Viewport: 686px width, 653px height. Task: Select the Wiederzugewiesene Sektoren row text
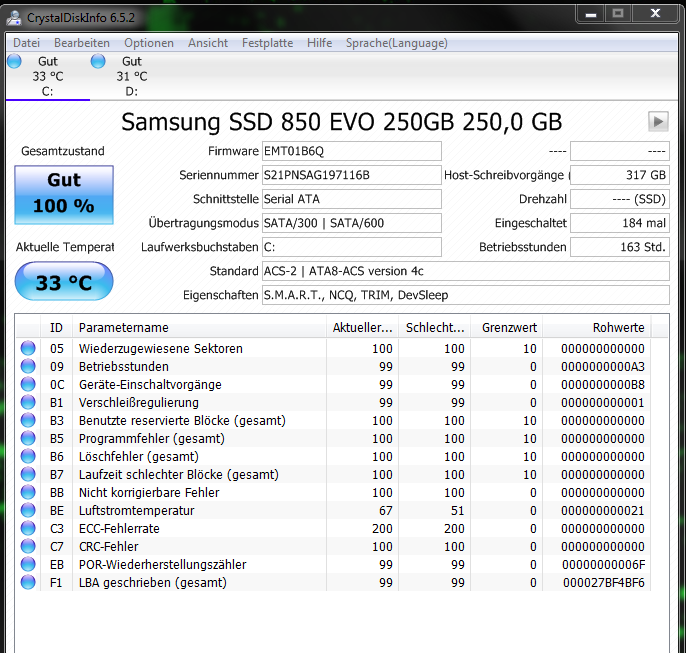[x=161, y=349]
